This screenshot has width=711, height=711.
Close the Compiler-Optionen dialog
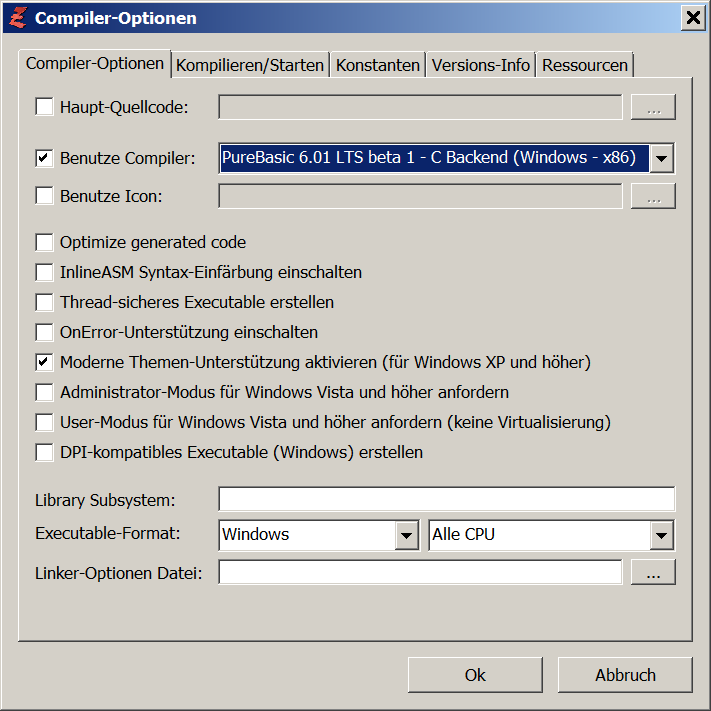click(x=693, y=18)
